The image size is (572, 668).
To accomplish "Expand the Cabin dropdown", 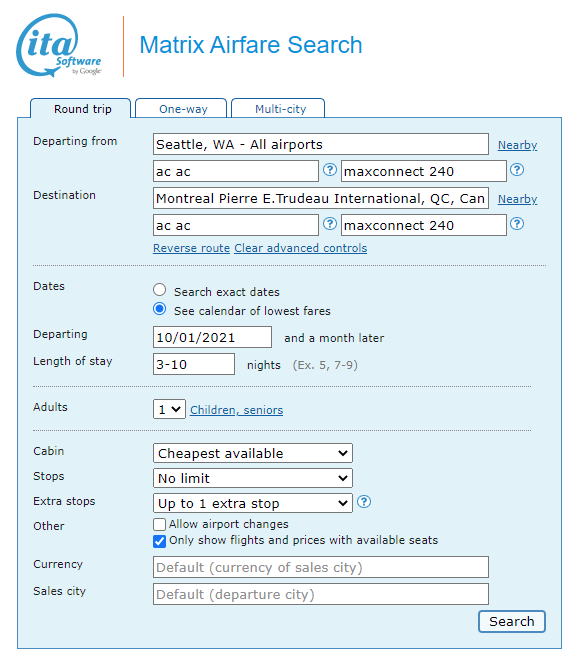I will [x=253, y=453].
